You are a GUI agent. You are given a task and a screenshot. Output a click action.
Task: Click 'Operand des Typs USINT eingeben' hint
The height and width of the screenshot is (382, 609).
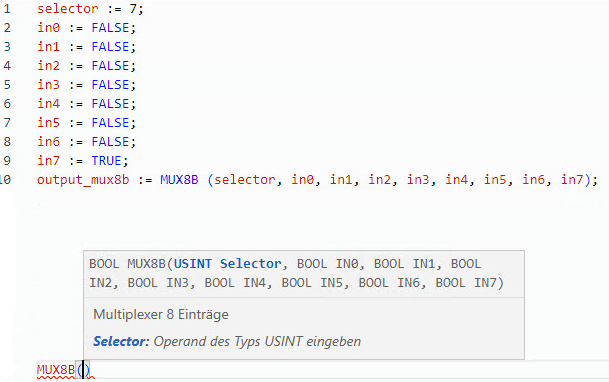point(257,342)
